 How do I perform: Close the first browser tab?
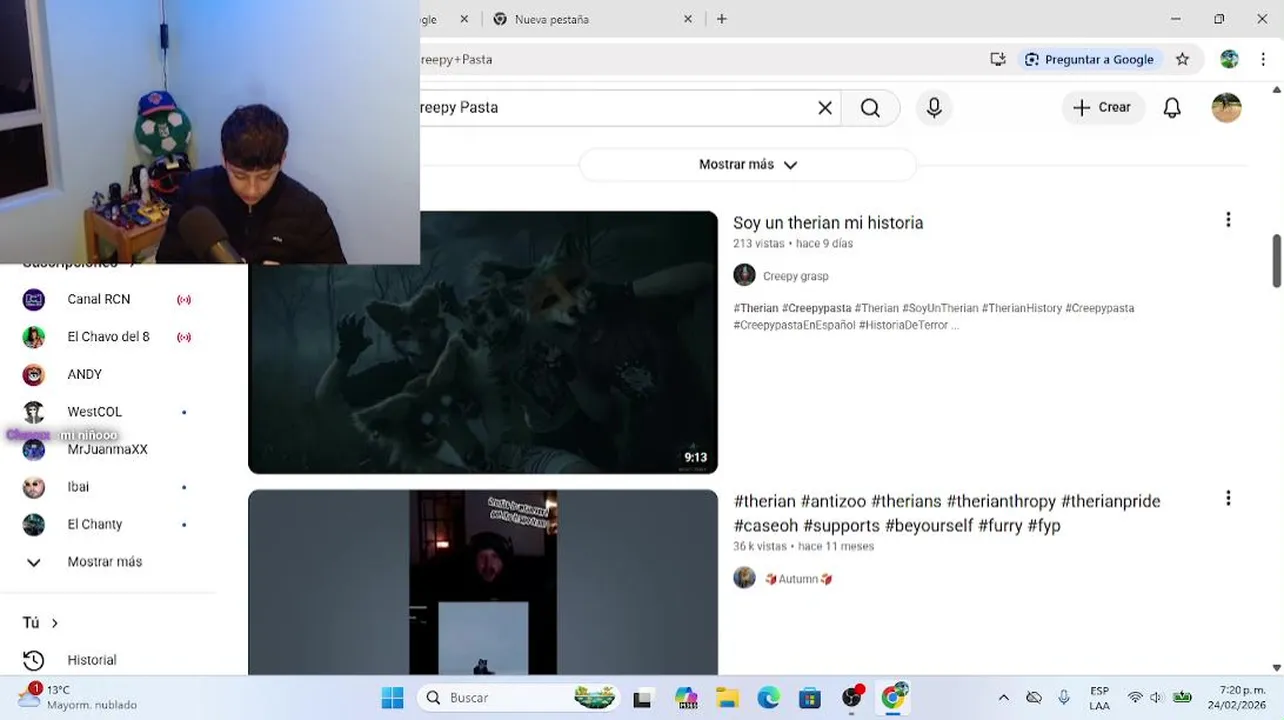464,19
